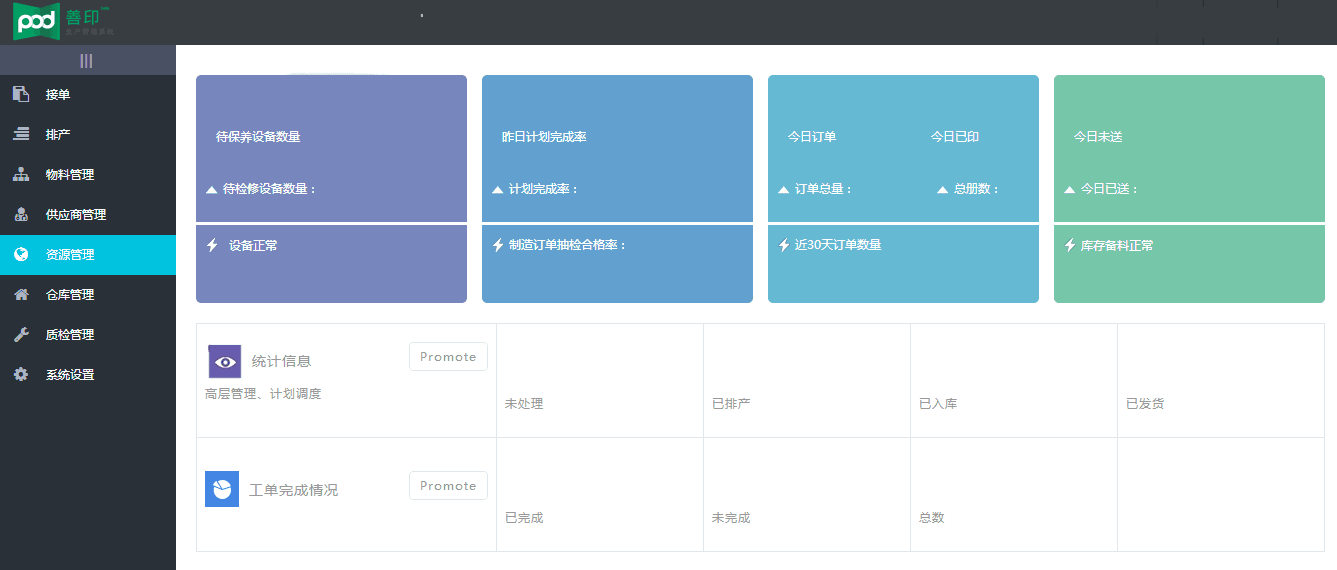Click the 接单 documents icon in sidebar
This screenshot has width=1337, height=570.
(21, 94)
